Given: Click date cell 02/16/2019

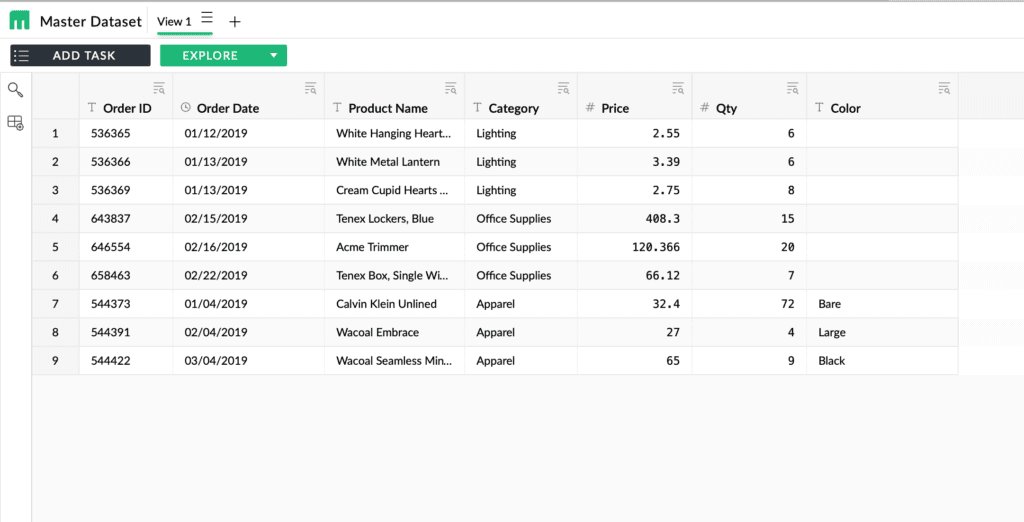Looking at the screenshot, I should point(248,247).
